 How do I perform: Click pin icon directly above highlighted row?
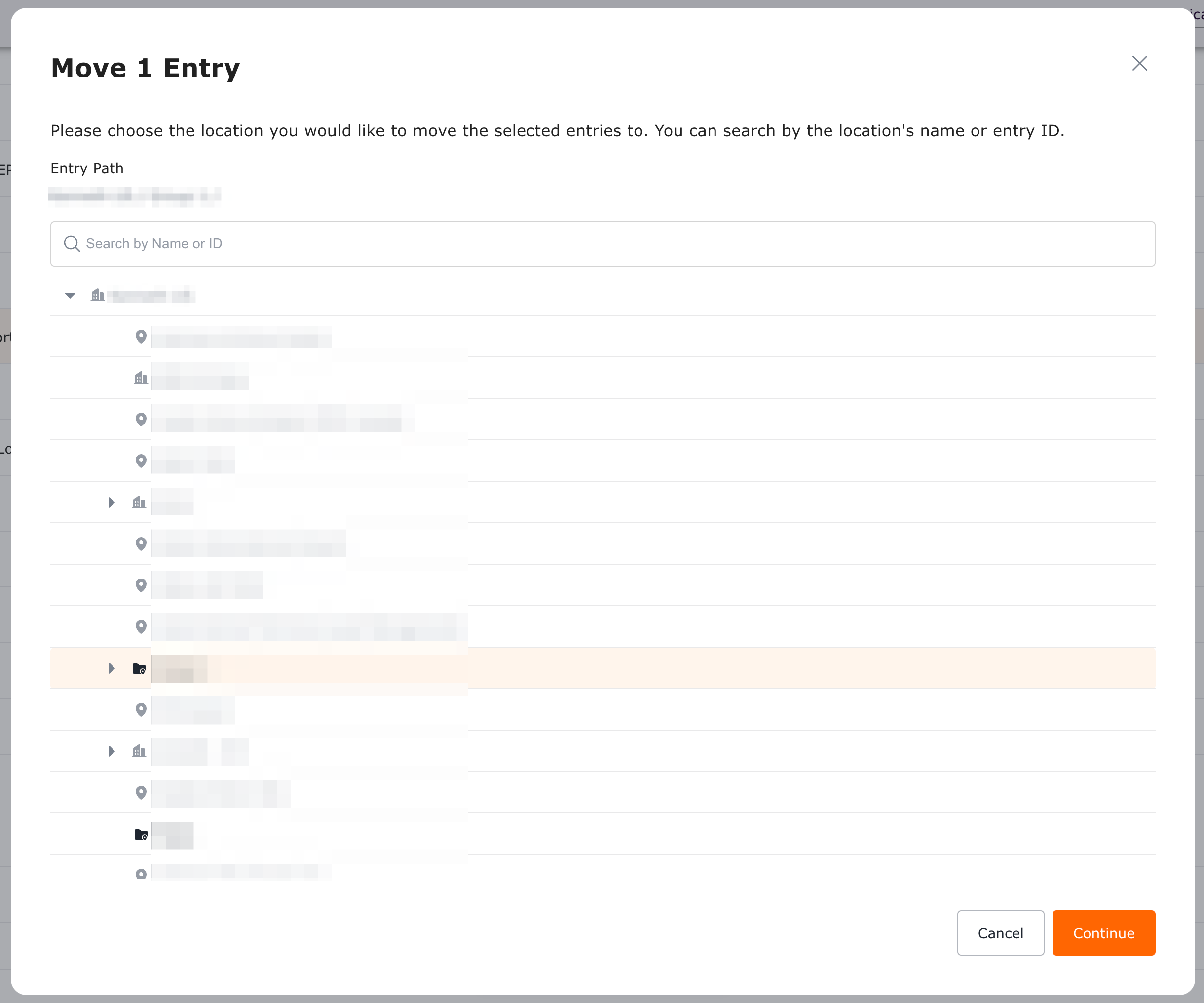[x=141, y=627]
